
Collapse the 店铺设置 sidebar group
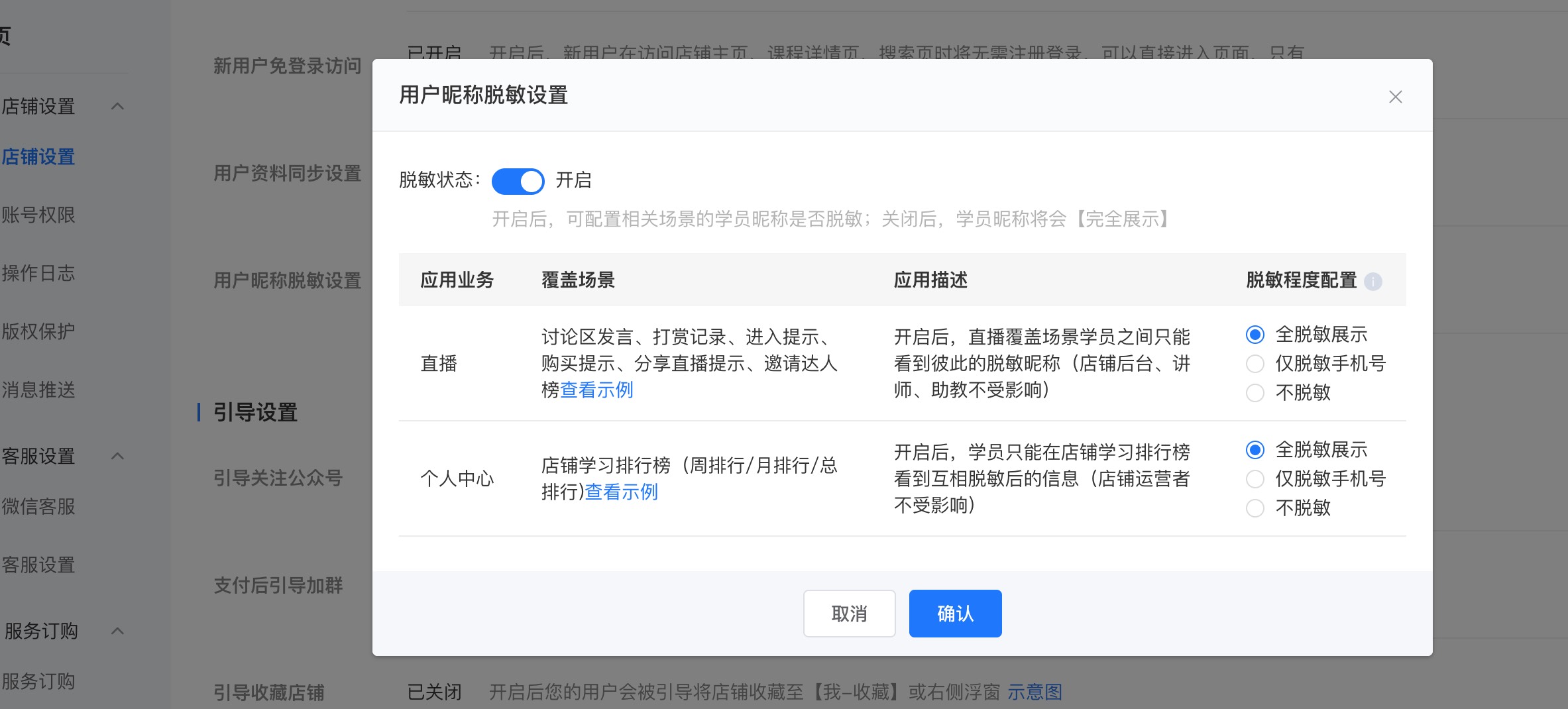tap(117, 106)
